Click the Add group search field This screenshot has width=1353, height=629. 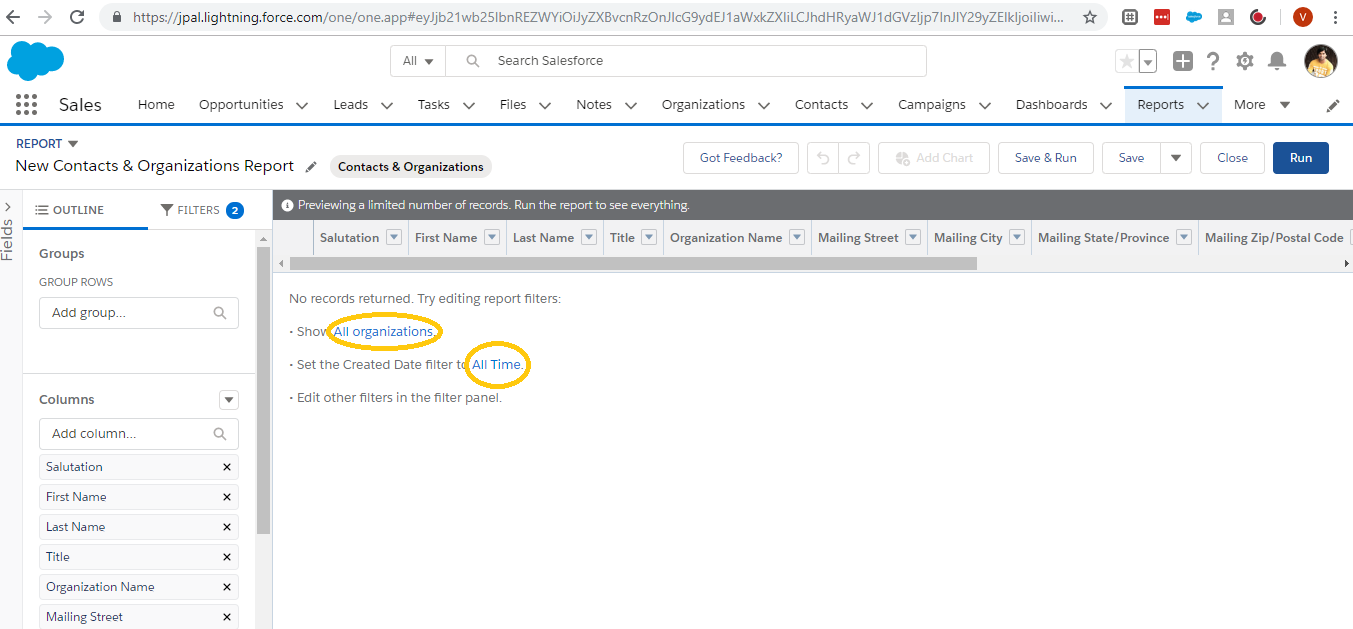pyautogui.click(x=139, y=313)
